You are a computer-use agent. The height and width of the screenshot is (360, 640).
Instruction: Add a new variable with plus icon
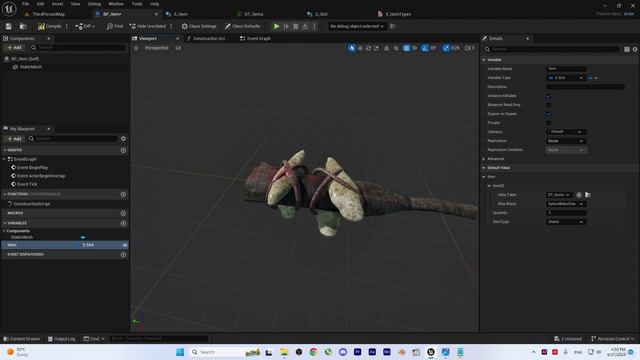click(123, 223)
